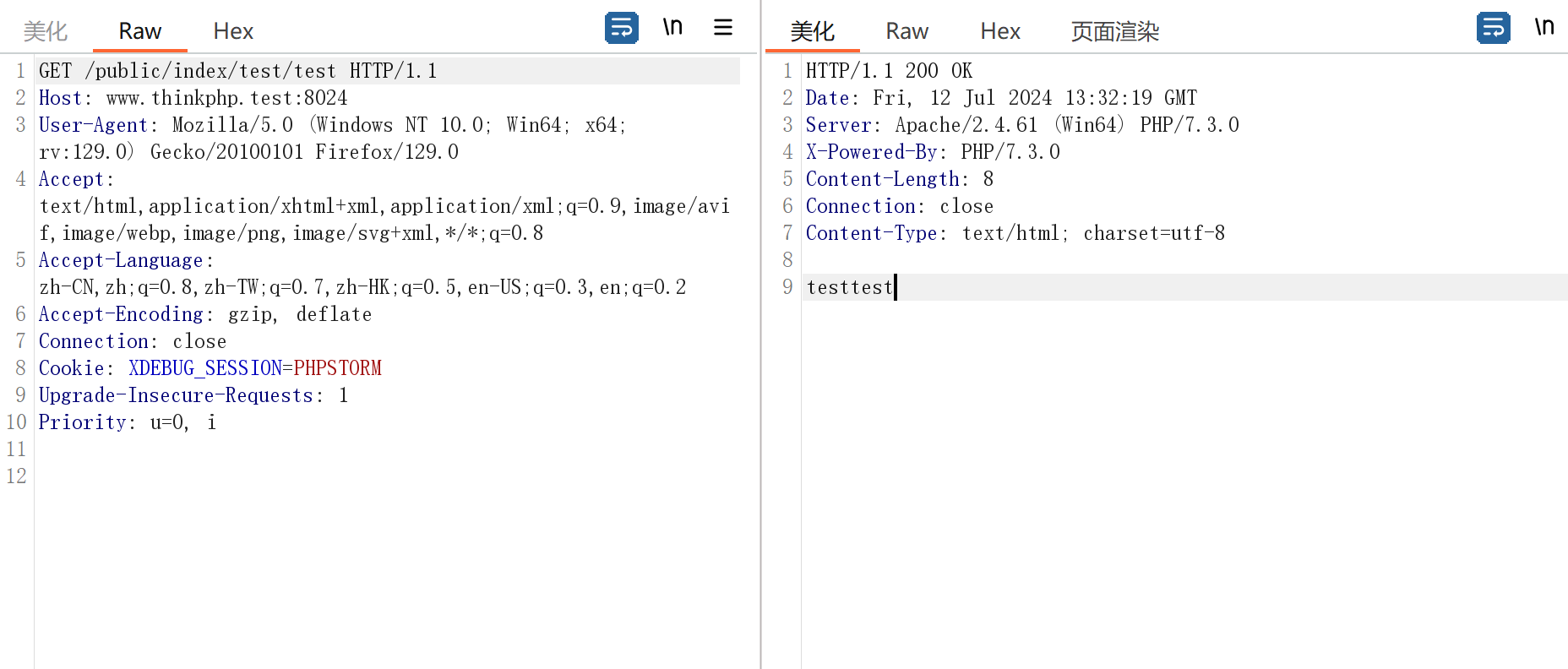The image size is (1568, 669).
Task: Open the request Hex tab
Action: (233, 31)
